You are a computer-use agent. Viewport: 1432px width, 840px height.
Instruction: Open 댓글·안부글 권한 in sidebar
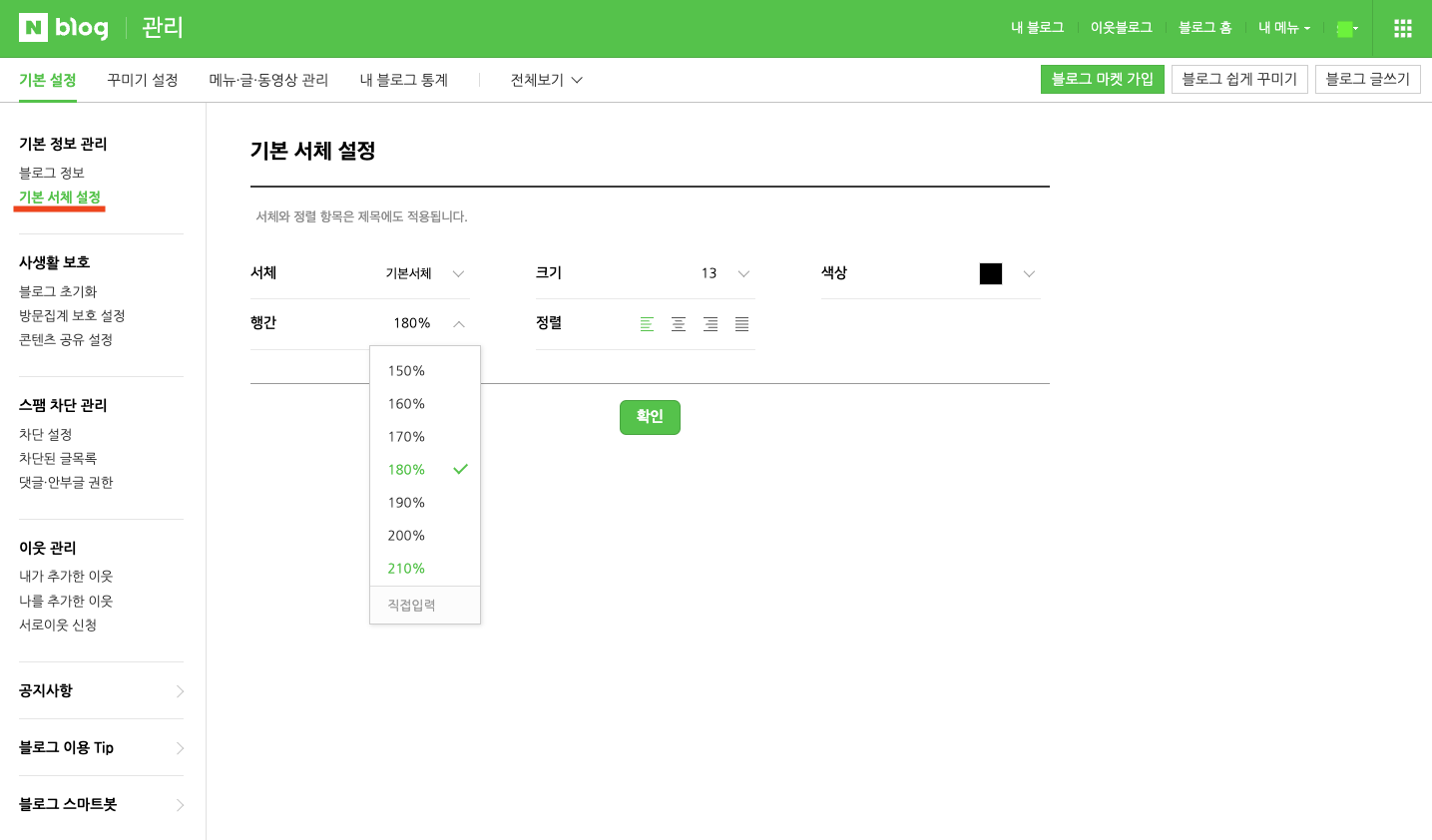(66, 482)
